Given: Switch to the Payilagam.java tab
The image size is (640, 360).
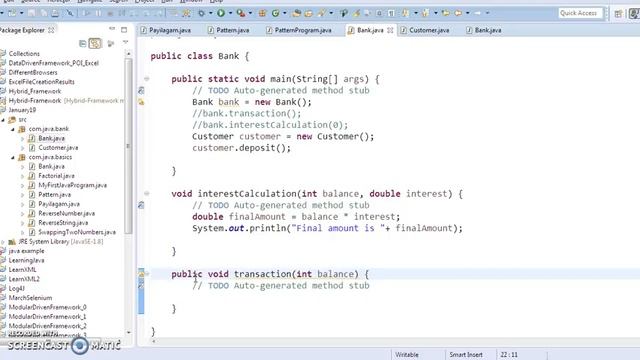Looking at the screenshot, I should click(165, 30).
